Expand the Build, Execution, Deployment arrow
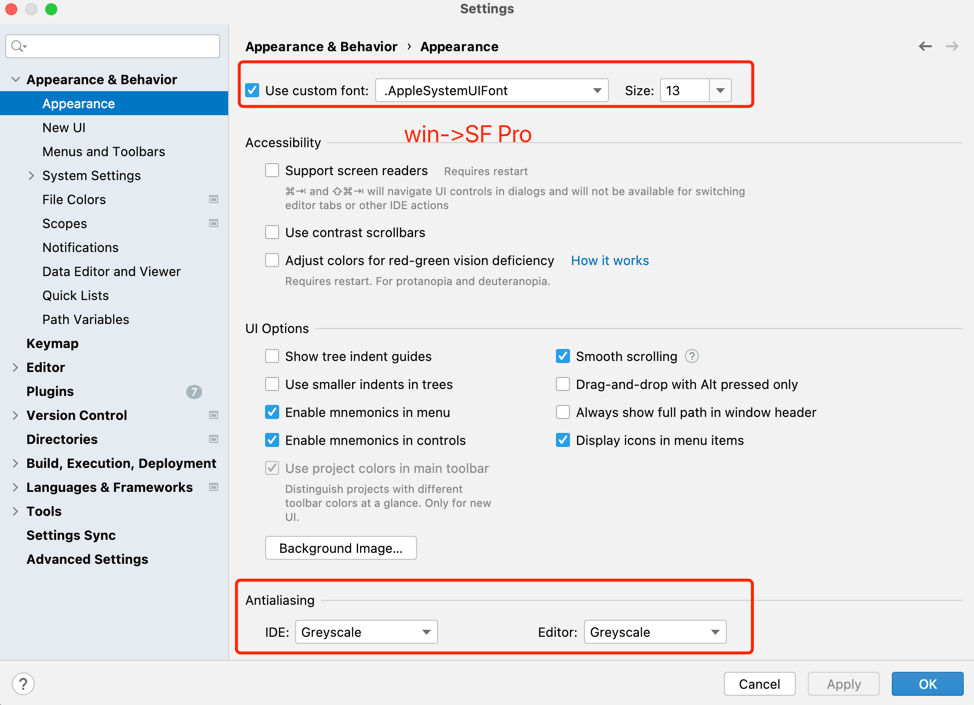Viewport: 974px width, 705px height. click(x=16, y=463)
